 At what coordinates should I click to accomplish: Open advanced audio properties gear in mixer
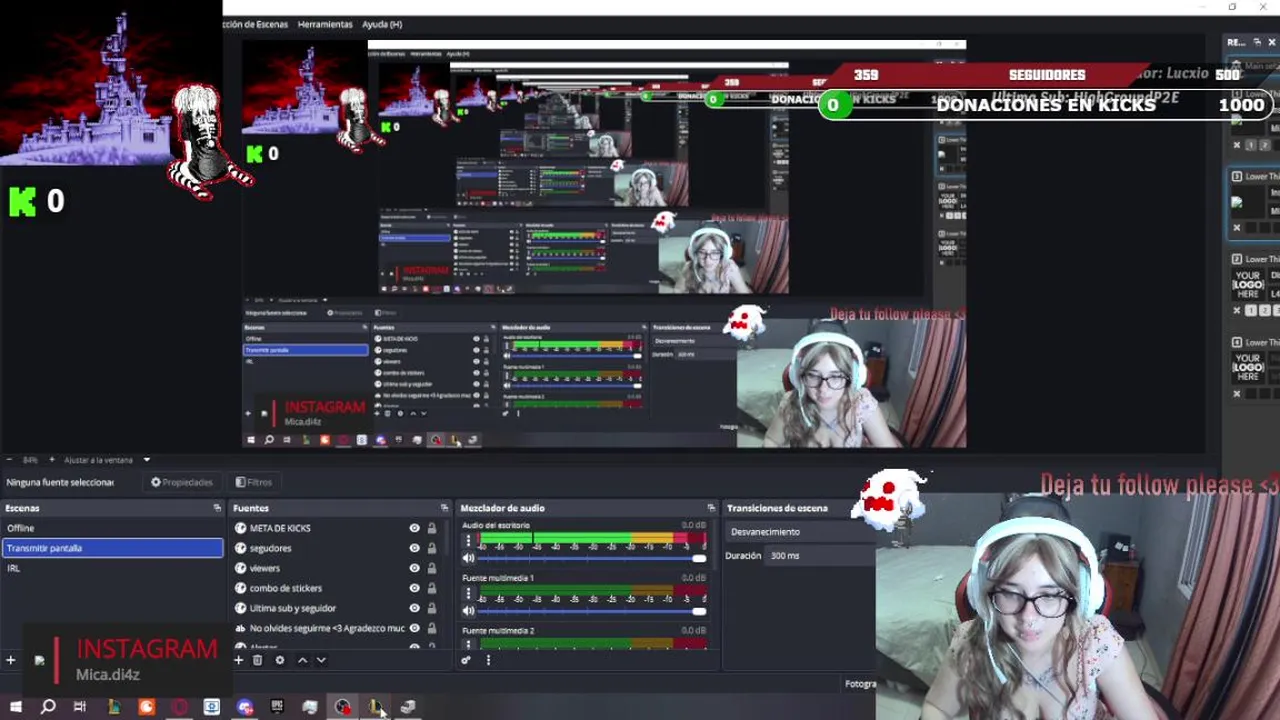[x=466, y=660]
